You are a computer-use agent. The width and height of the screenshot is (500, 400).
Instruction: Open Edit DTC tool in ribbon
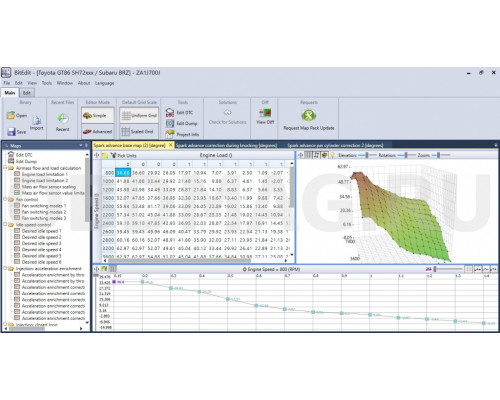click(x=179, y=113)
